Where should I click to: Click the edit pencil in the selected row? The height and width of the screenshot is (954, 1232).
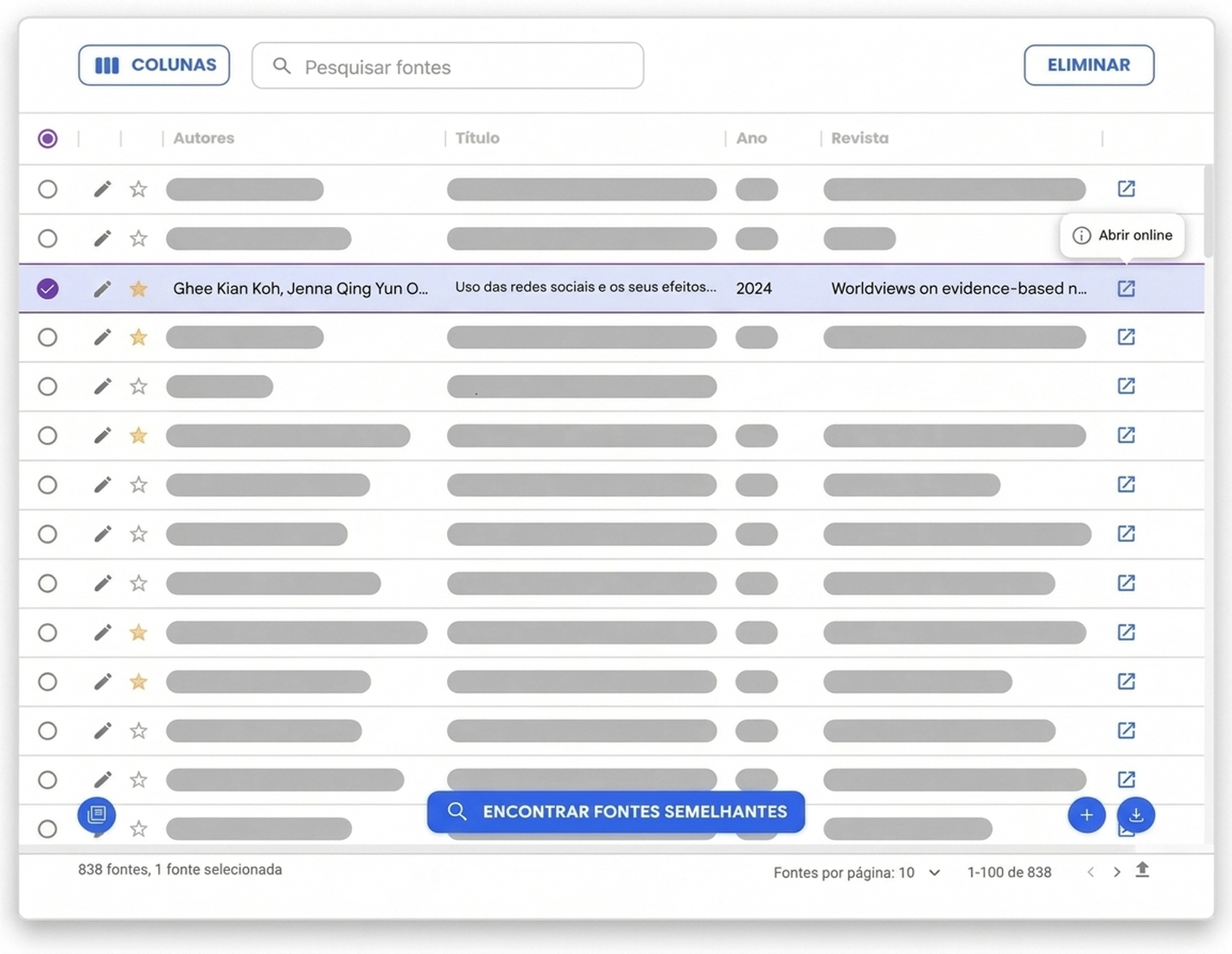click(102, 289)
